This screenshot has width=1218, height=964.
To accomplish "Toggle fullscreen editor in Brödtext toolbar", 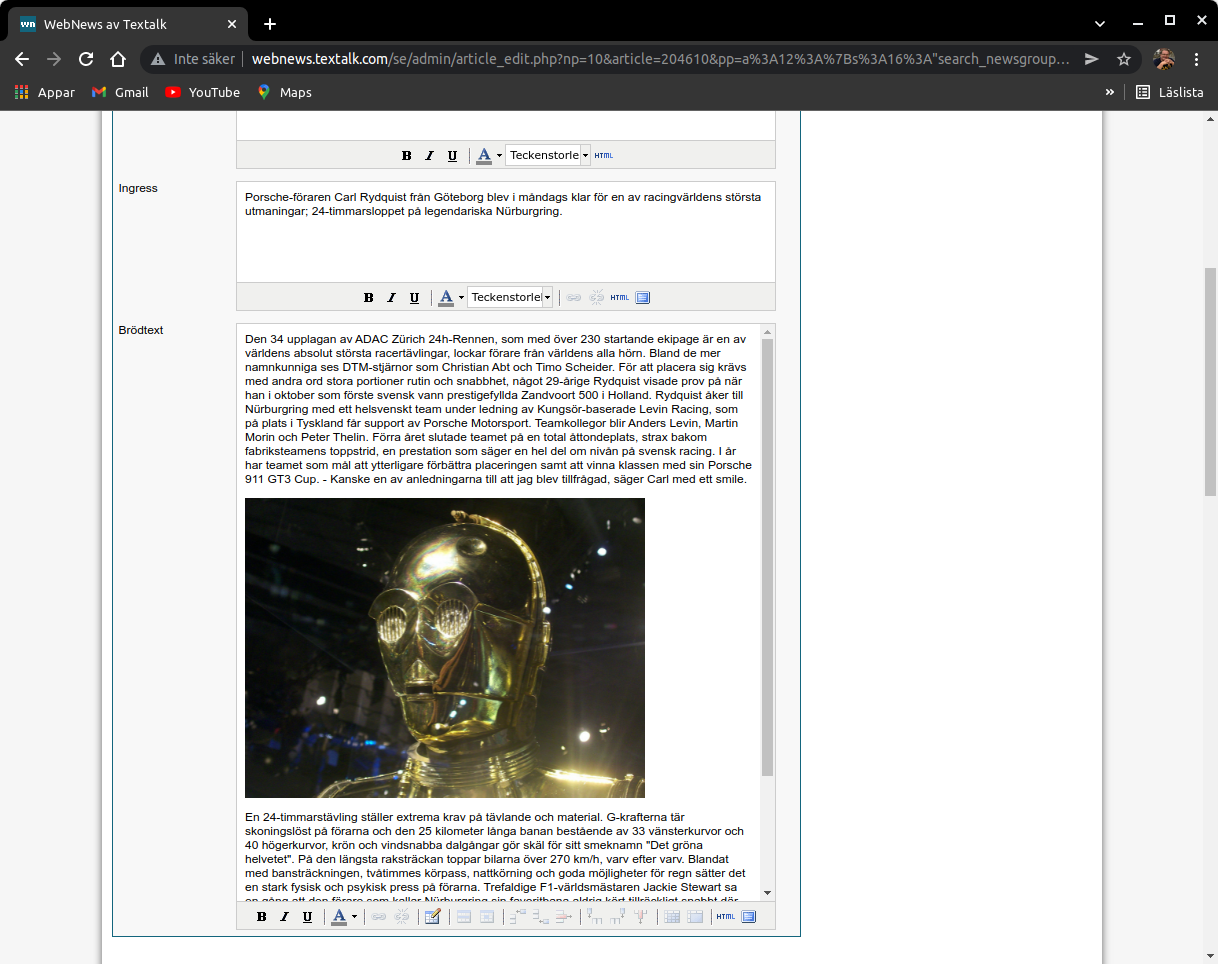I will tap(749, 916).
